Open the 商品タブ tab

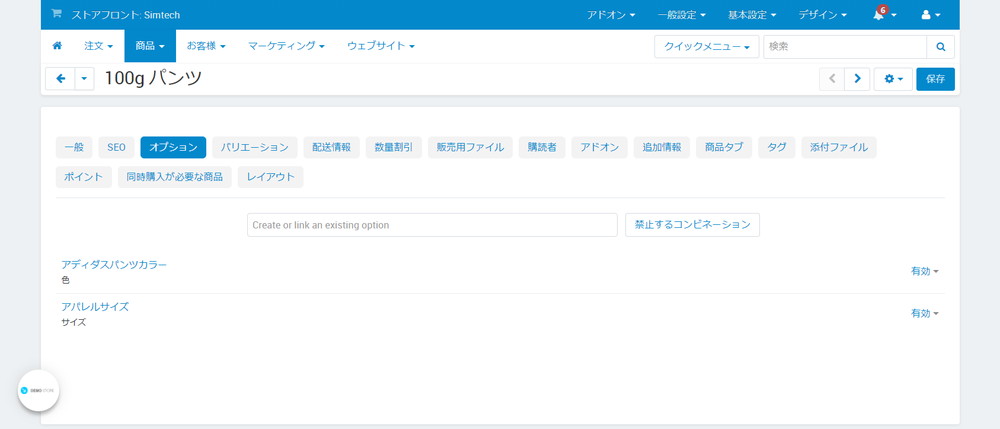coord(724,147)
